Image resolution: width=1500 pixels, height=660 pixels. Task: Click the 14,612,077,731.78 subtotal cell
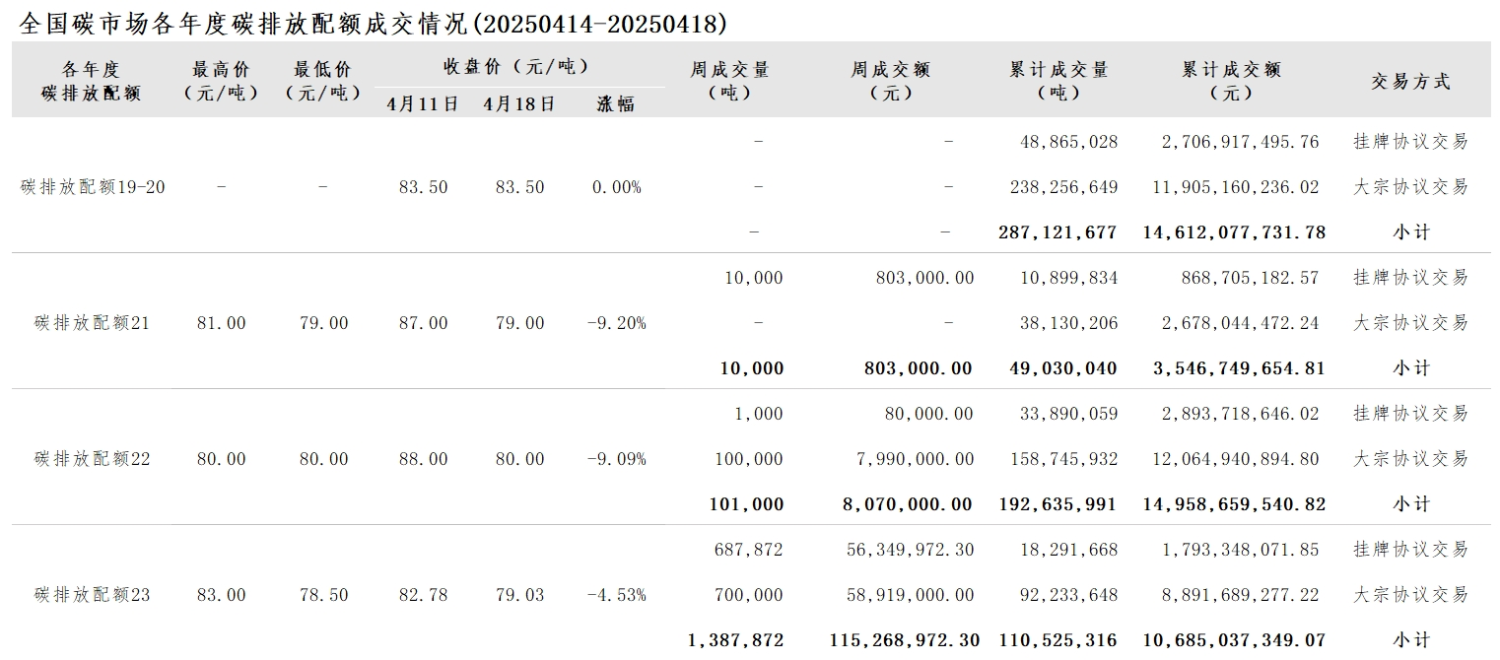[x=1234, y=232]
